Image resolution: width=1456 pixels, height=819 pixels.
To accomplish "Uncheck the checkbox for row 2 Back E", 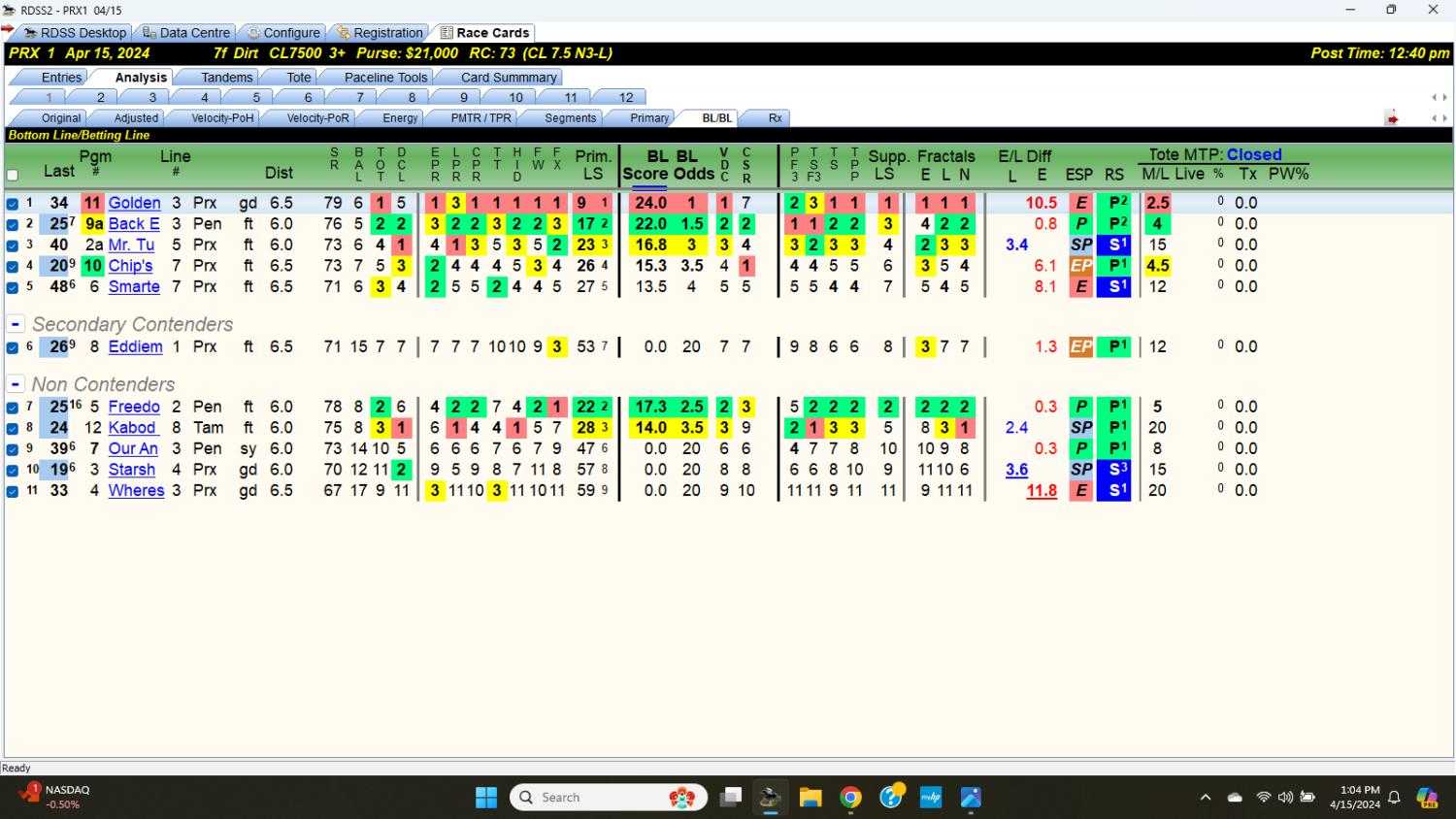I will pos(13,224).
